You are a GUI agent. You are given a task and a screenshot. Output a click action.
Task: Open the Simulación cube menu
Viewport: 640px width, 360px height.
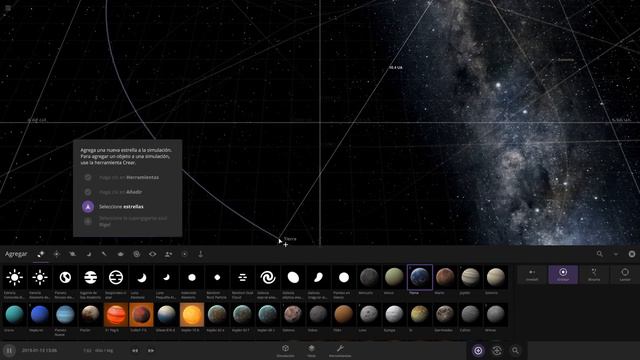[285, 351]
